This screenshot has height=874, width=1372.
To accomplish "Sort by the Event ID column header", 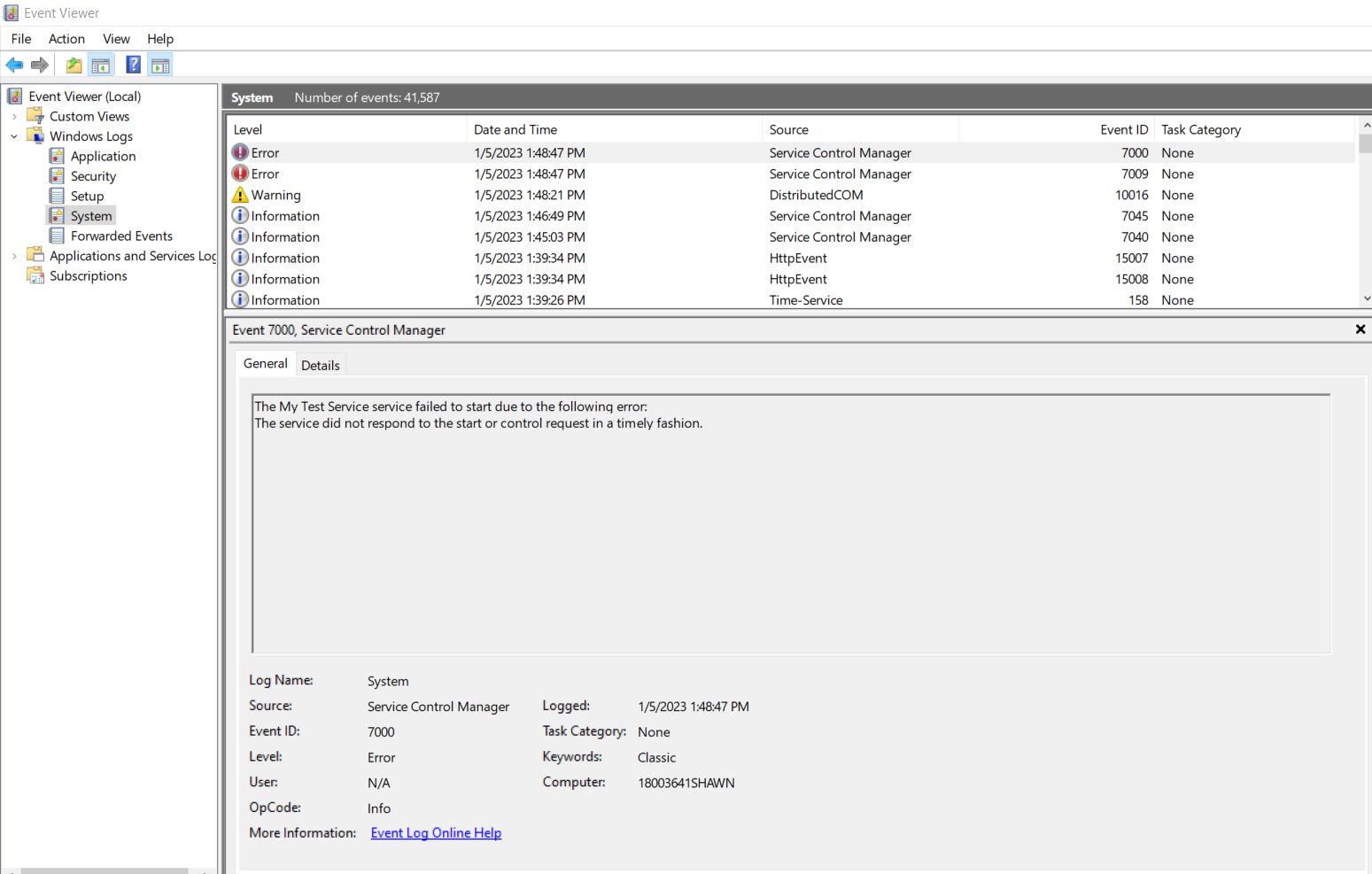I will coord(1056,129).
